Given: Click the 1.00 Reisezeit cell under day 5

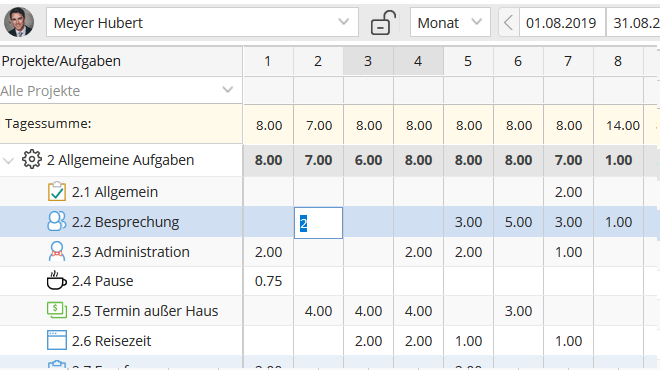Looking at the screenshot, I should [468, 341].
